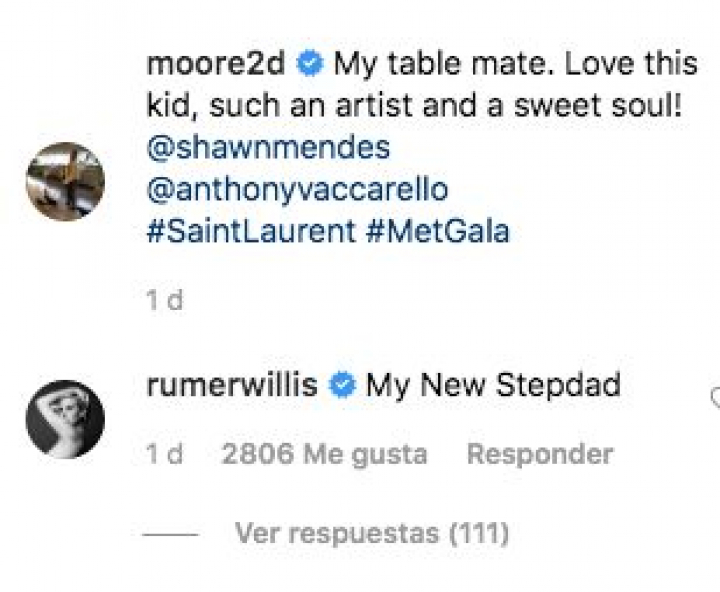Open the rumerwillis profile picture
This screenshot has width=720, height=592.
click(x=65, y=419)
